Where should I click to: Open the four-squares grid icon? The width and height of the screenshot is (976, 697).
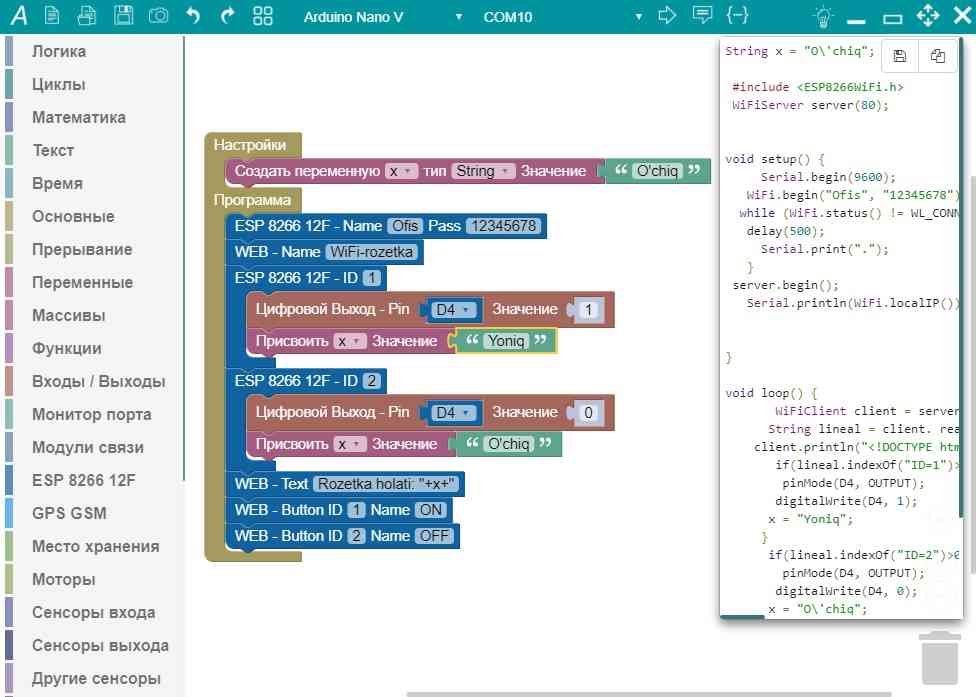pos(263,16)
